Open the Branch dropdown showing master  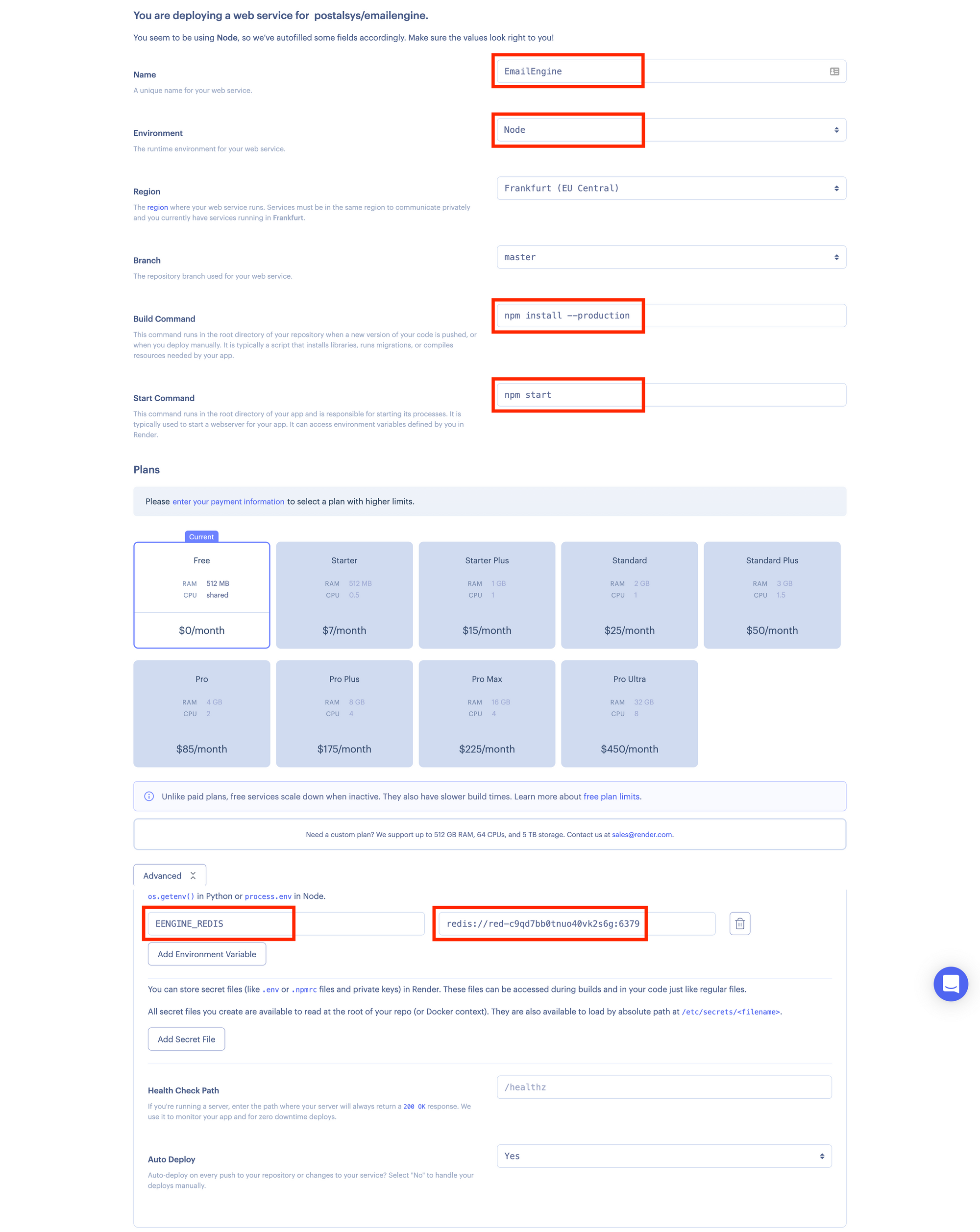pyautogui.click(x=671, y=257)
